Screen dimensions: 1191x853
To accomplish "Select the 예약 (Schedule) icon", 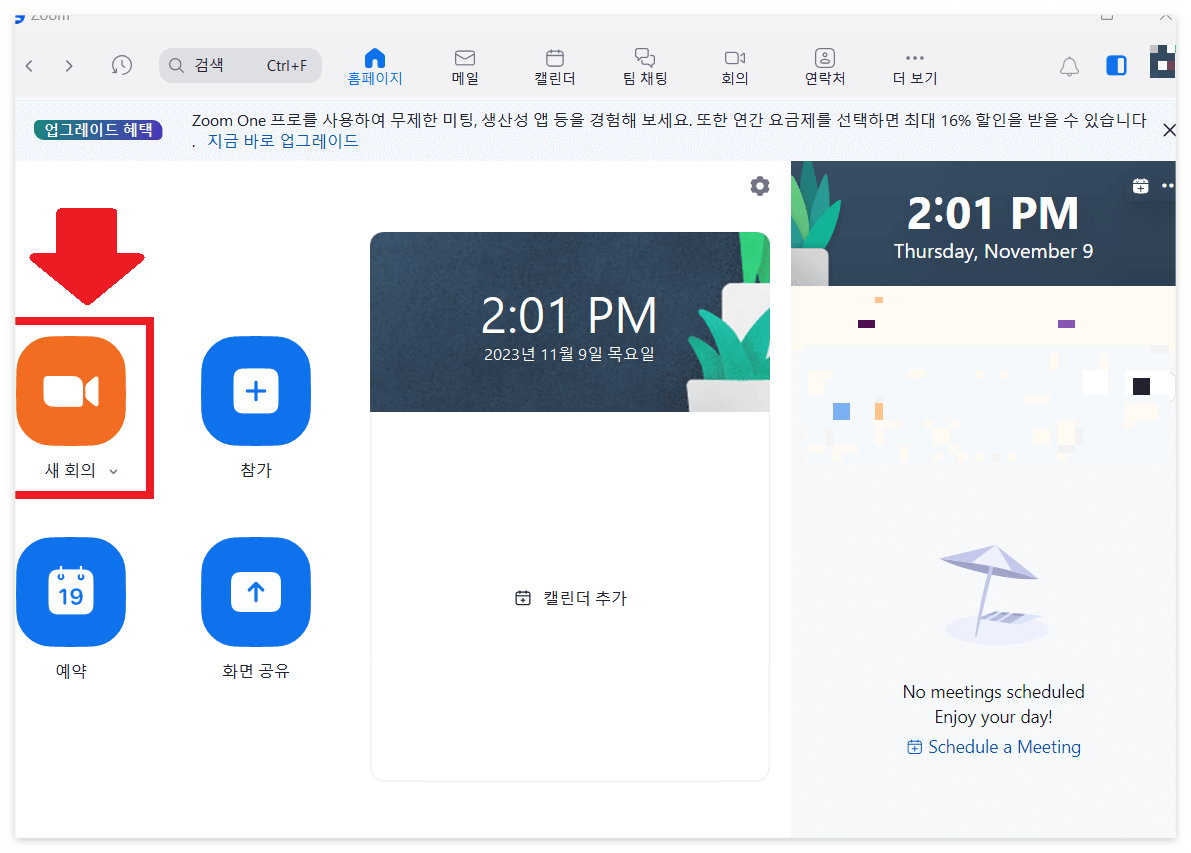I will pyautogui.click(x=71, y=592).
